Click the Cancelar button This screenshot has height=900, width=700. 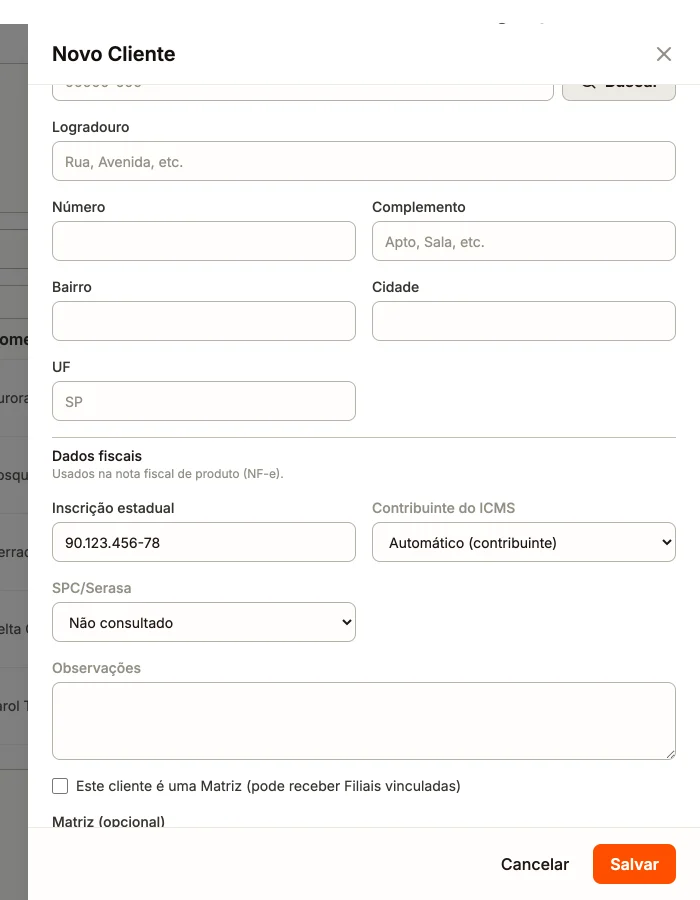click(x=535, y=864)
